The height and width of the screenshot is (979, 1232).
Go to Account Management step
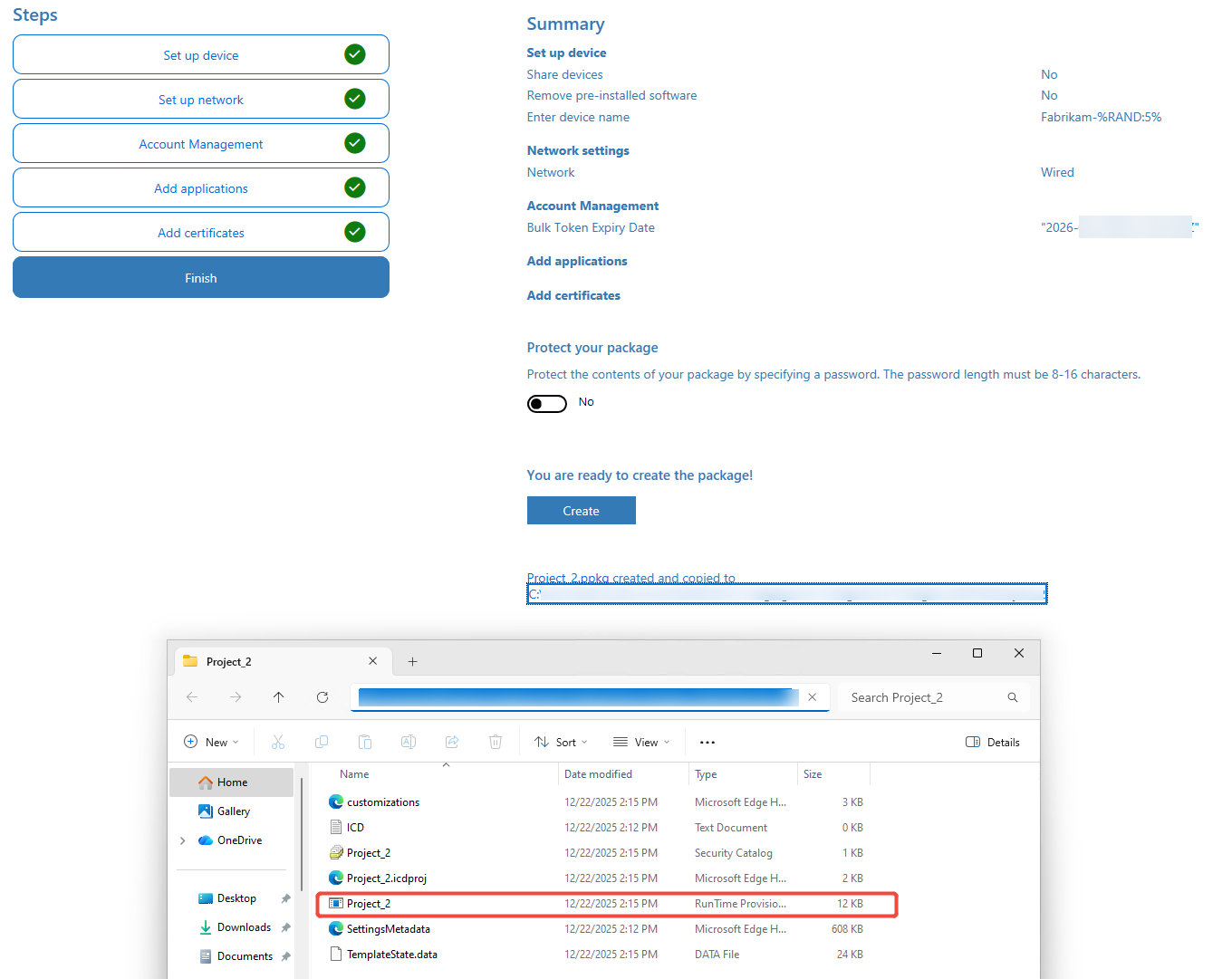(201, 144)
